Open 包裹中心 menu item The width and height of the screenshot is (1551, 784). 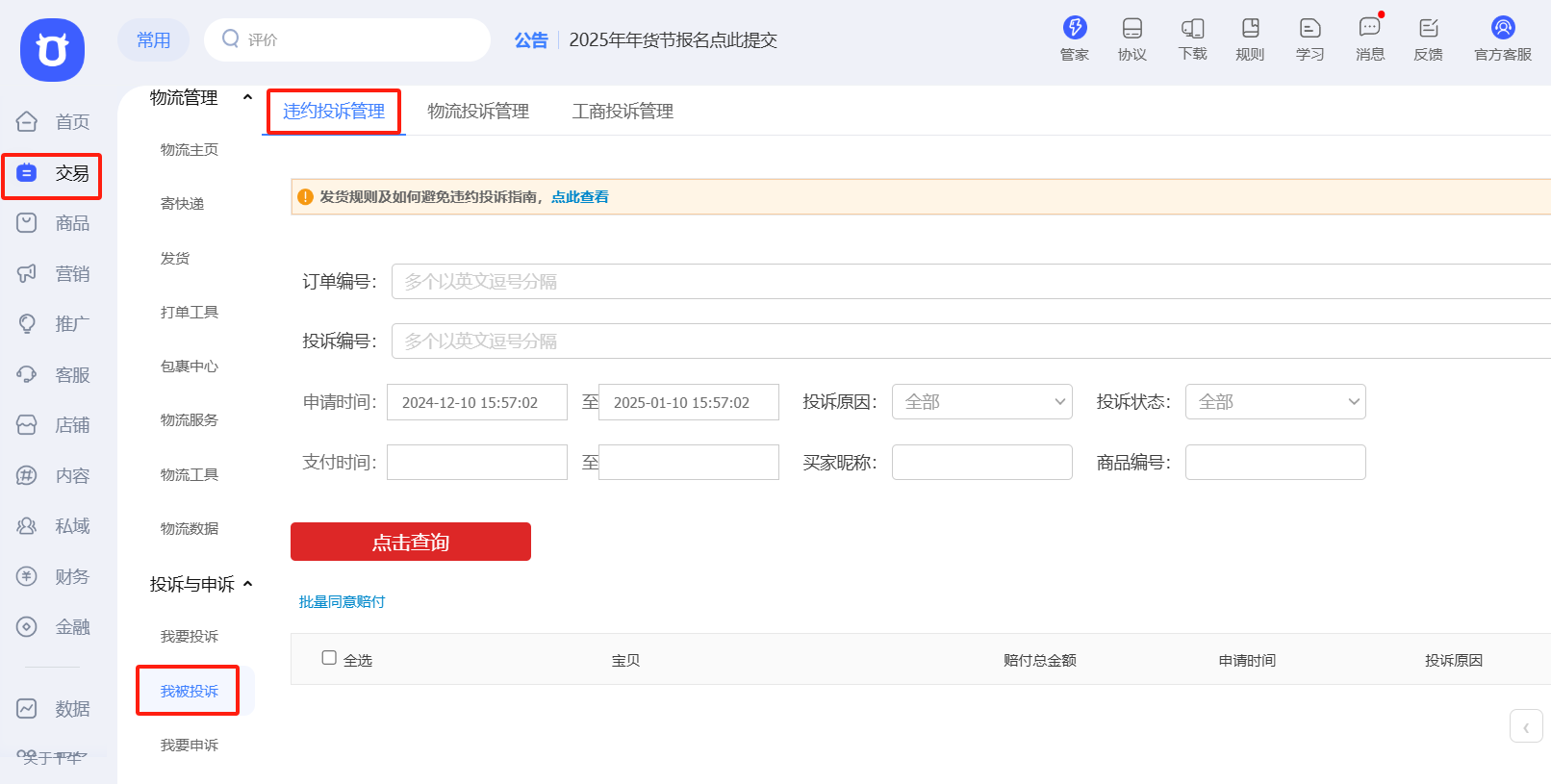(x=190, y=367)
